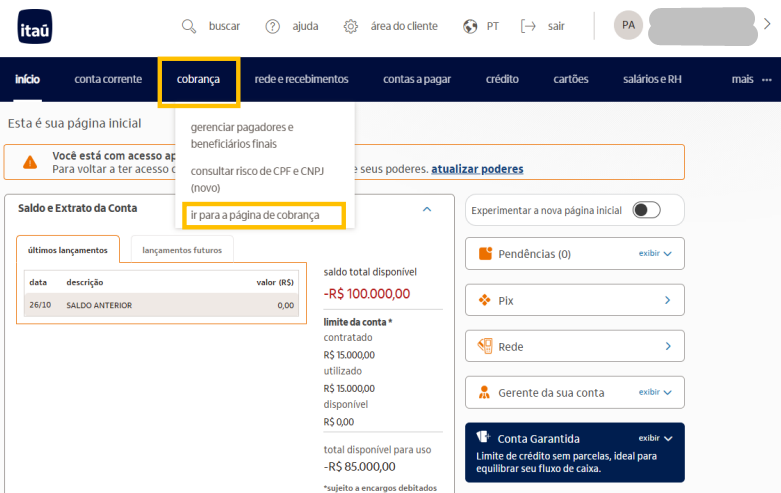
Task: Open the crédito menu
Action: pyautogui.click(x=502, y=79)
